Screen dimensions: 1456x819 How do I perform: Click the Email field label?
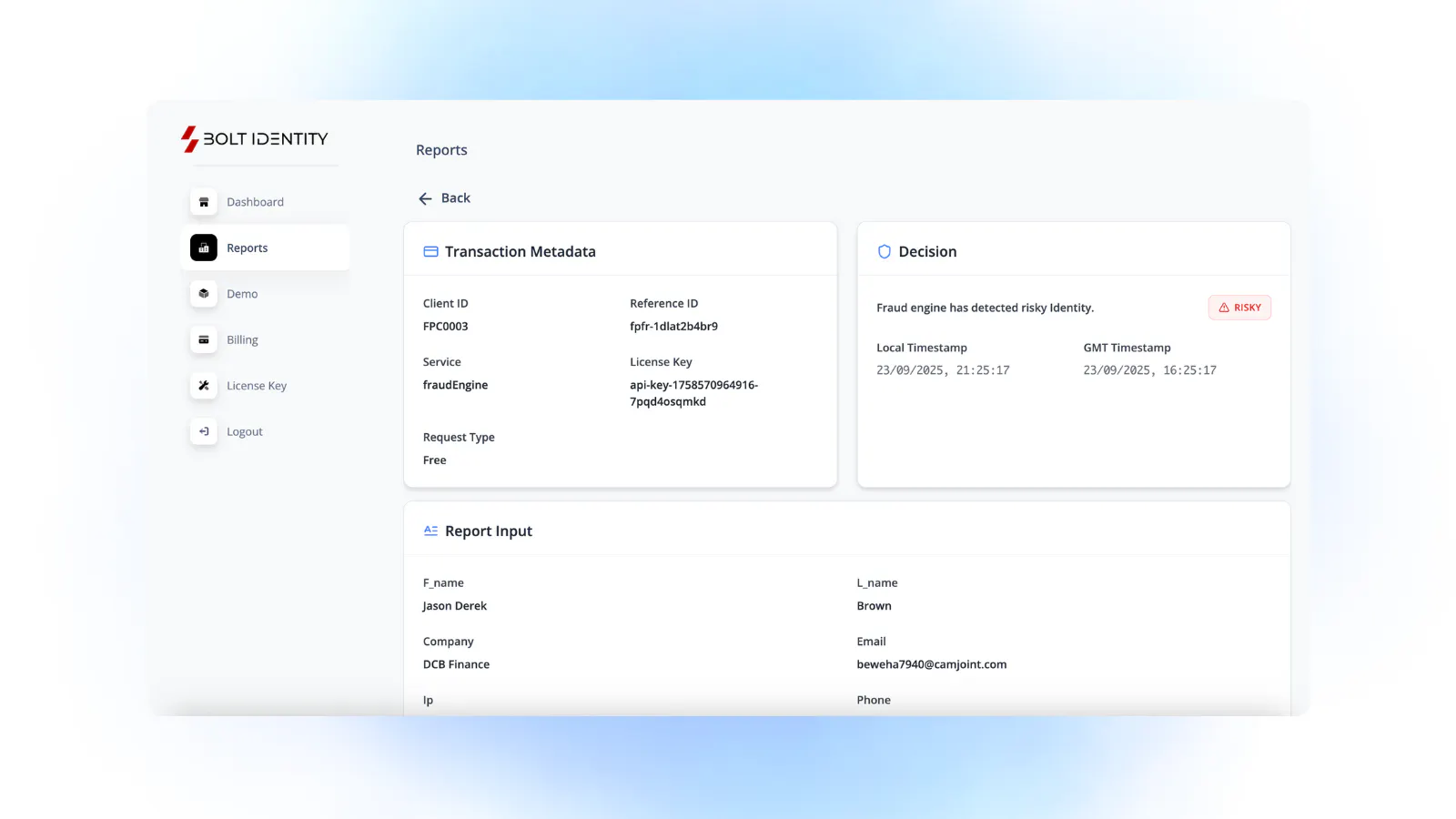pos(871,642)
